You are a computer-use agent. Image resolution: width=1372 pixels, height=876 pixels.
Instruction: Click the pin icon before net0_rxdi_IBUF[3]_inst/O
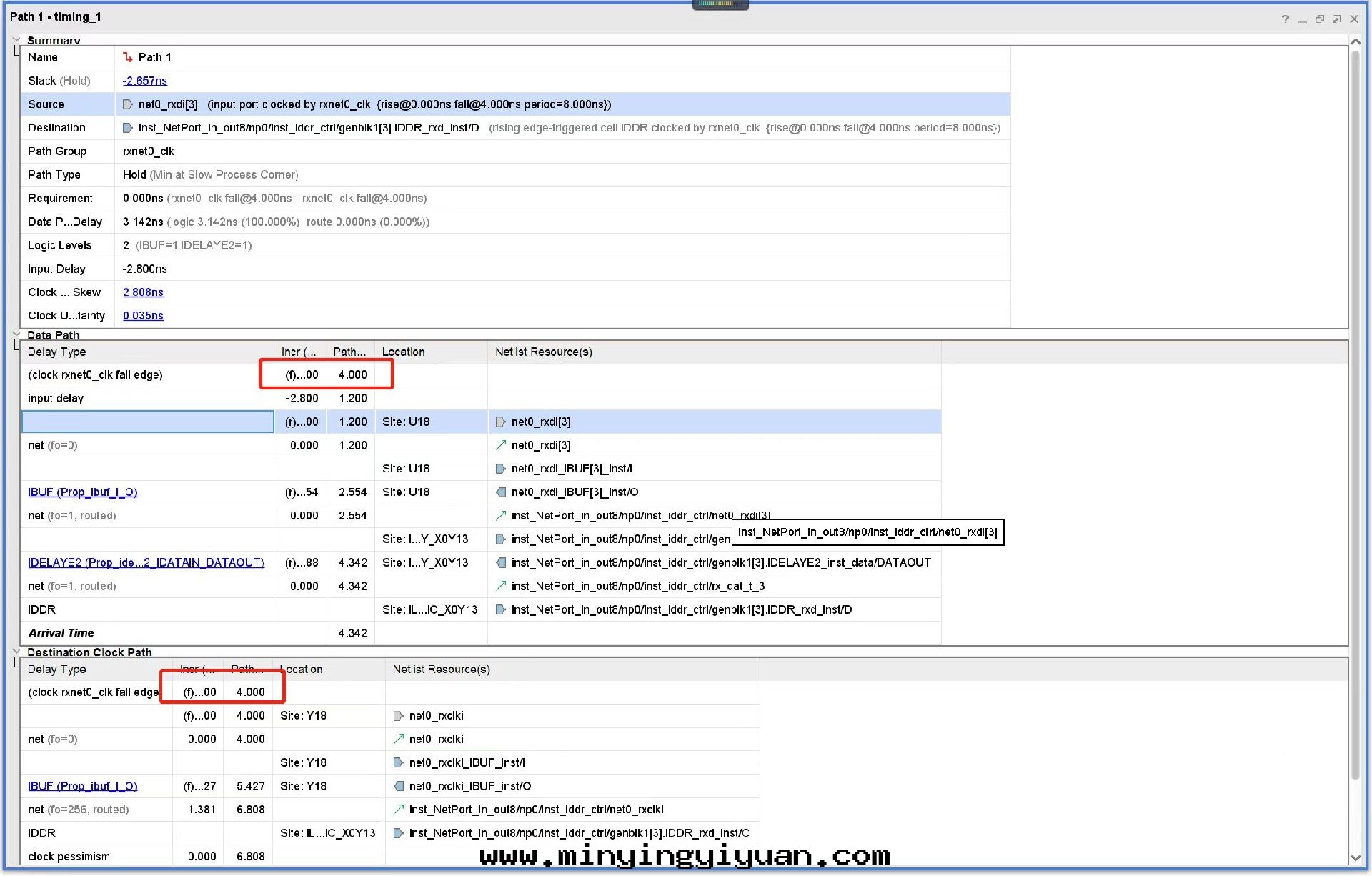pyautogui.click(x=501, y=492)
